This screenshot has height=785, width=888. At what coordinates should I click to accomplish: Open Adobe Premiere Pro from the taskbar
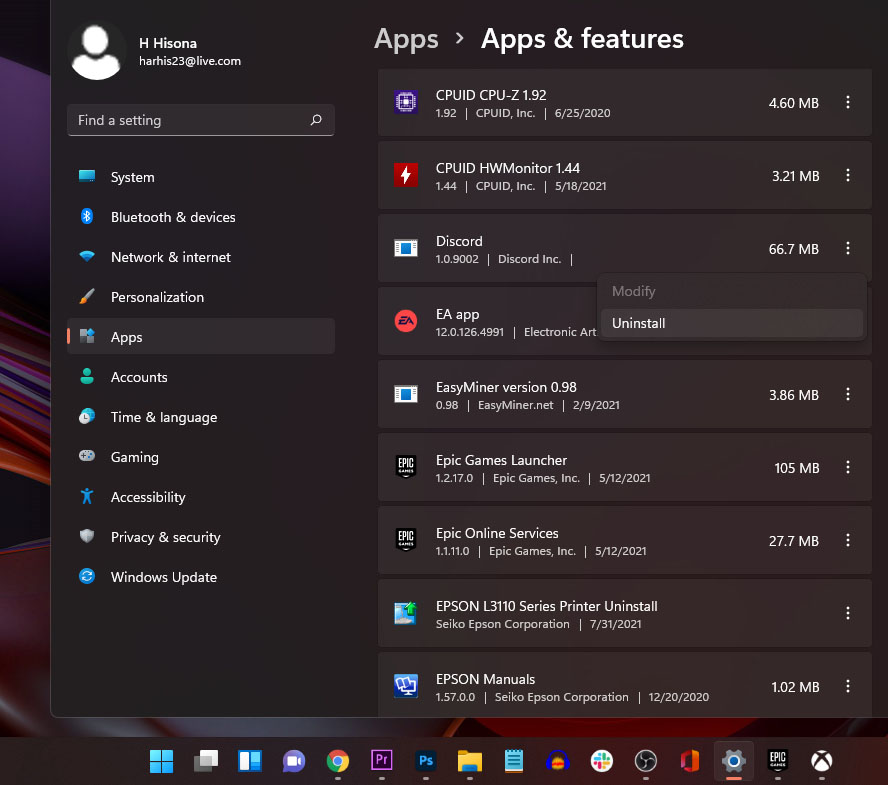pyautogui.click(x=382, y=760)
